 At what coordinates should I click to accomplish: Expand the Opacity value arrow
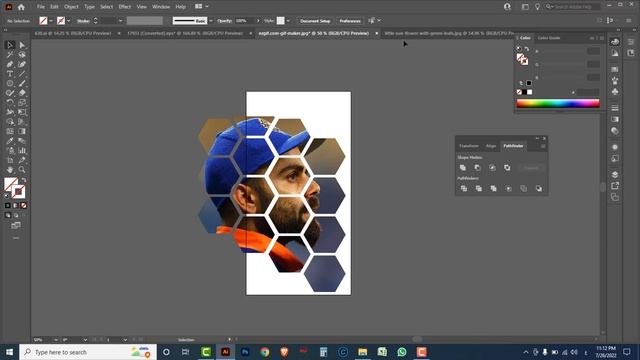pyautogui.click(x=258, y=21)
